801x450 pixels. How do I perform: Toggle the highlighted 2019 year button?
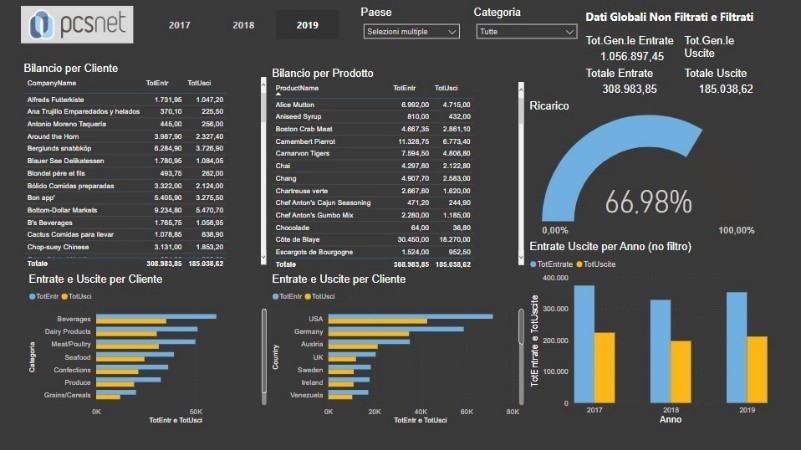[307, 24]
